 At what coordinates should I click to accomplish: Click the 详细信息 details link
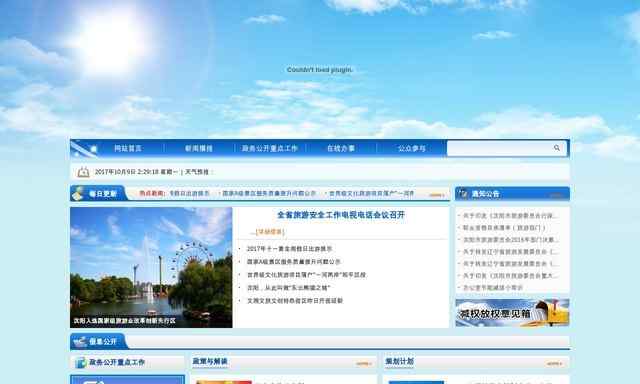[x=270, y=232]
